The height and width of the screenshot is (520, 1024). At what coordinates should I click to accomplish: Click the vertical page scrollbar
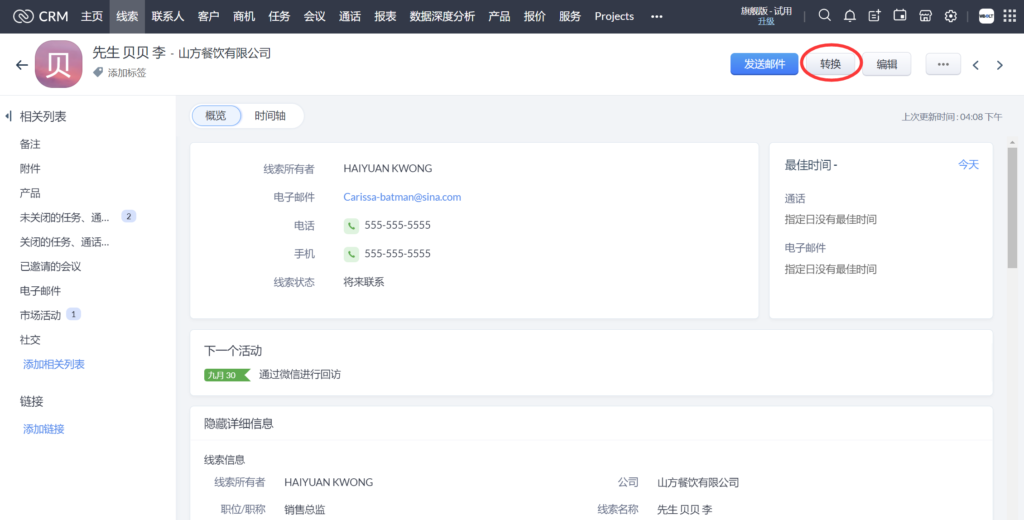point(1012,210)
